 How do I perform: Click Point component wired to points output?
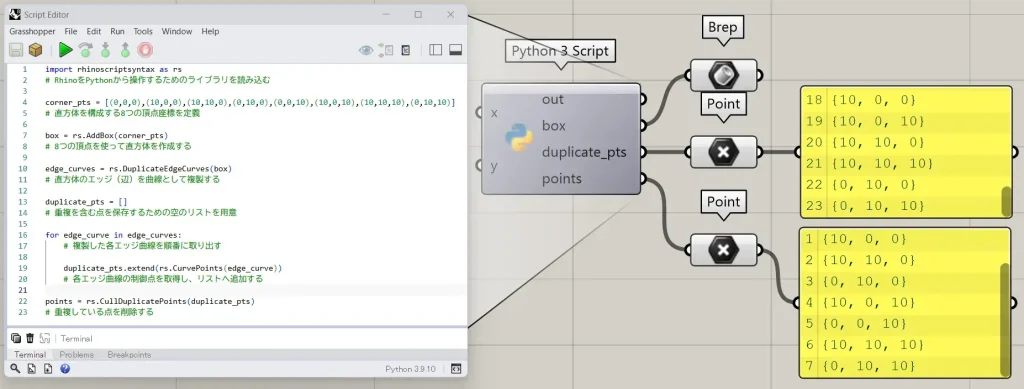tap(723, 249)
